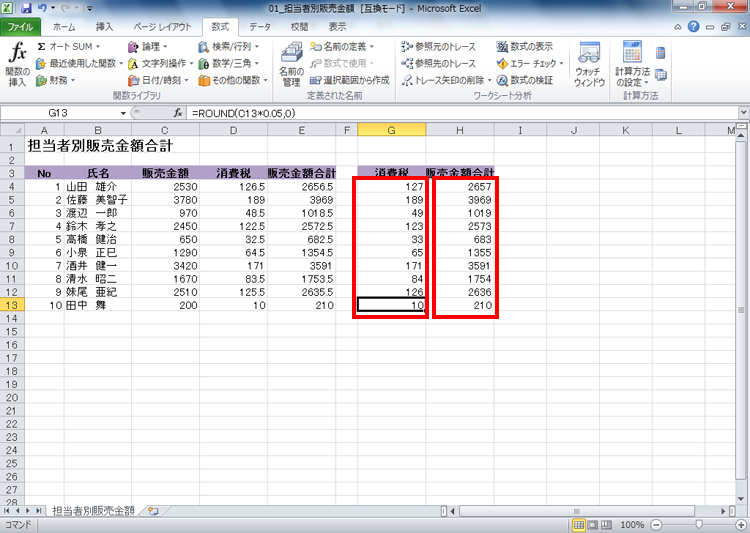Click Trace Dependents (参照先のトレース)
This screenshot has height=533, width=750.
[x=439, y=63]
